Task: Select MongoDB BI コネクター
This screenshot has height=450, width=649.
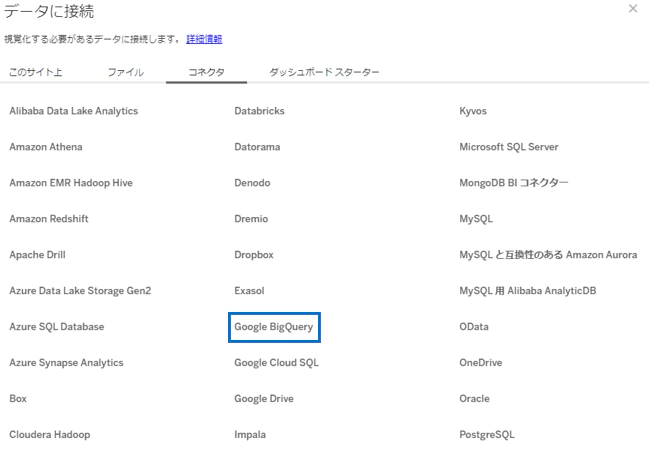Action: 514,183
